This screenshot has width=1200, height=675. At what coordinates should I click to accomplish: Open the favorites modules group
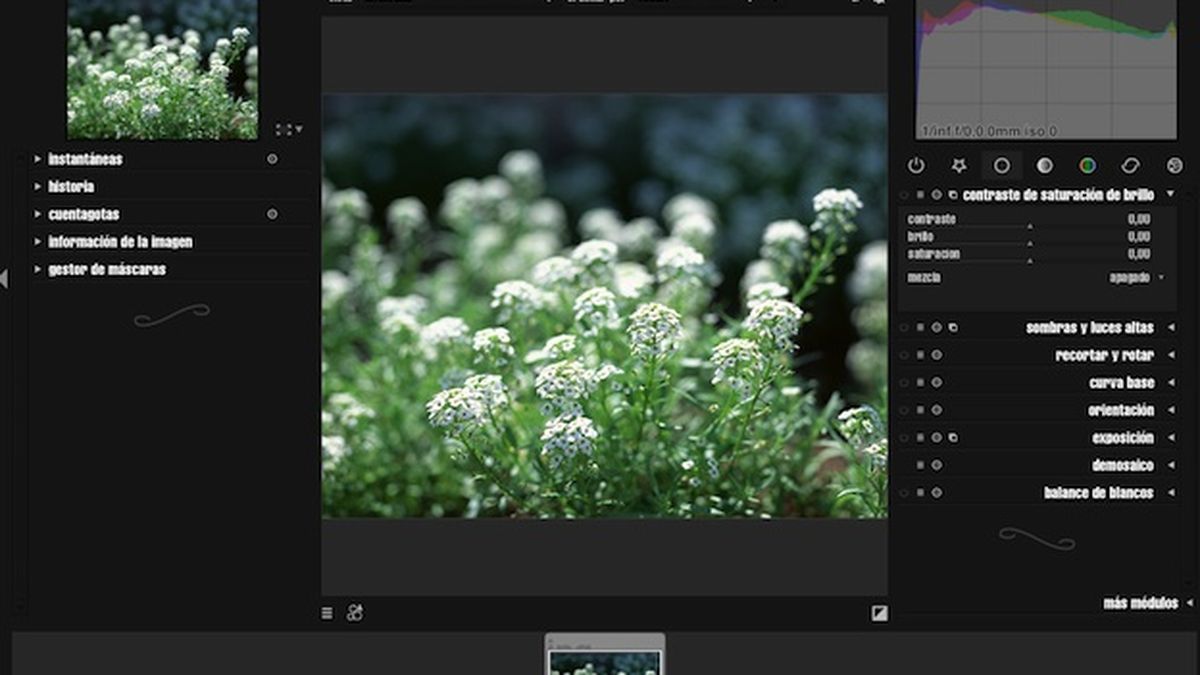(x=959, y=164)
